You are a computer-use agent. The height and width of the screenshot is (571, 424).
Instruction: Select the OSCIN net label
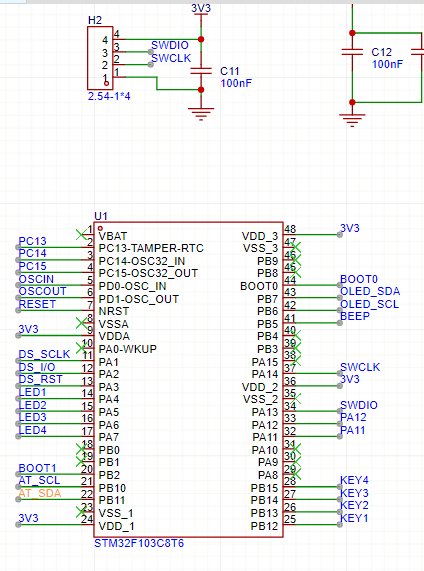click(36, 279)
